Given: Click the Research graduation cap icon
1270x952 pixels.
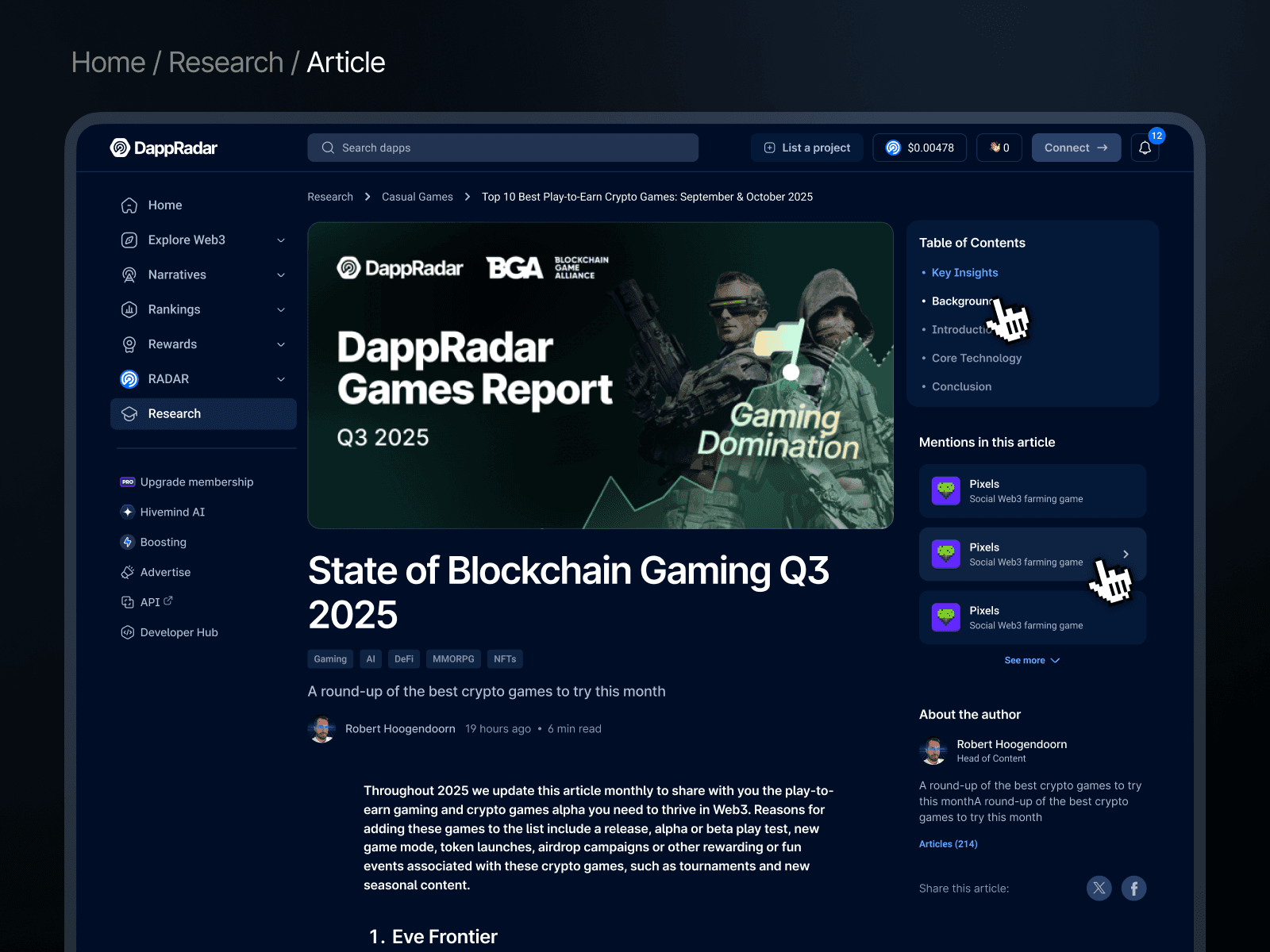Looking at the screenshot, I should pyautogui.click(x=129, y=414).
